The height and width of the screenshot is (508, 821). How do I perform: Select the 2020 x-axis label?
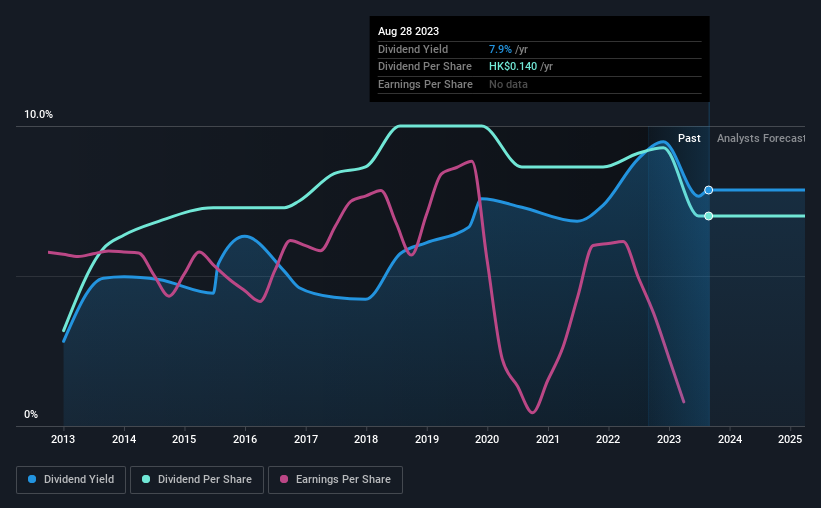(487, 439)
